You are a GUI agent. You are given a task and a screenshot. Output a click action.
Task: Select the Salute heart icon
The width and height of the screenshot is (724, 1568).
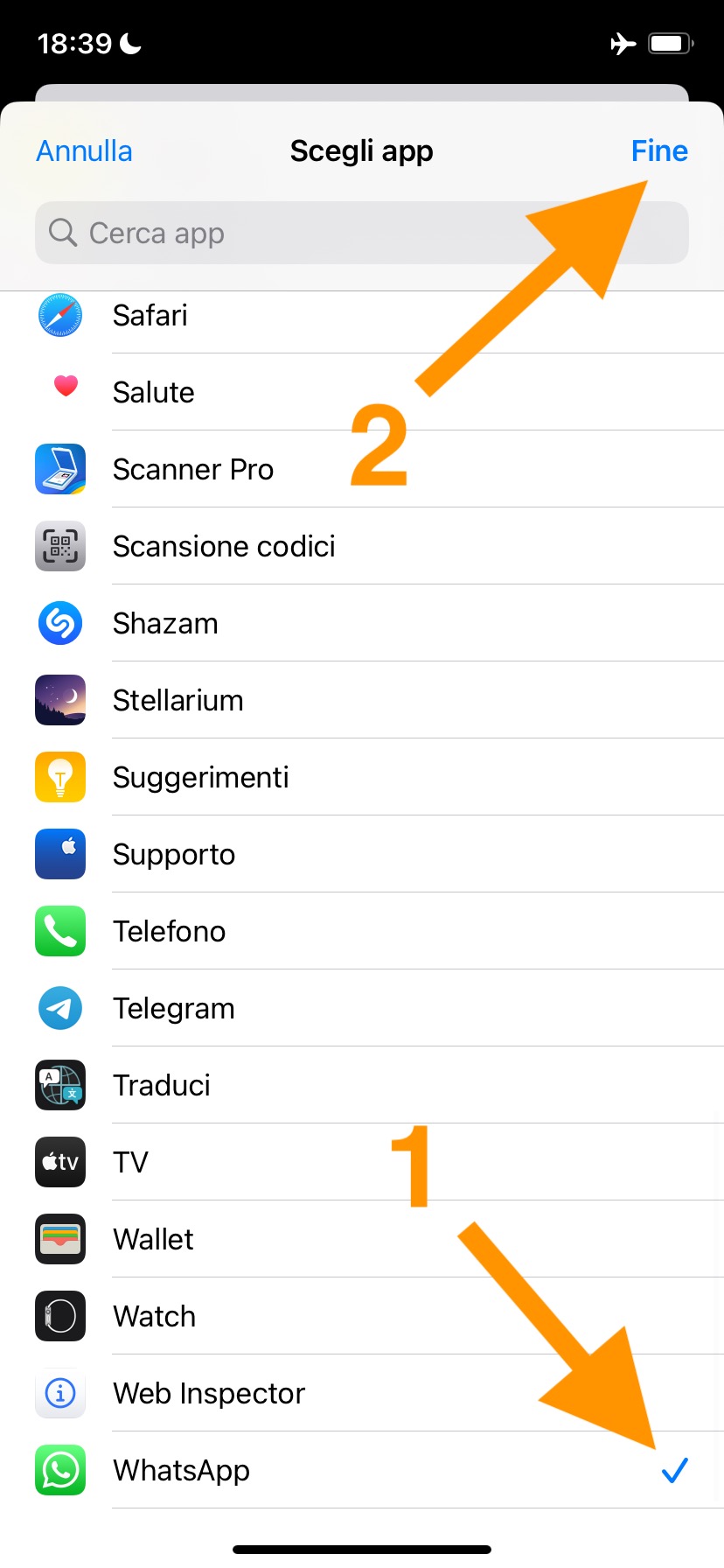tap(66, 386)
